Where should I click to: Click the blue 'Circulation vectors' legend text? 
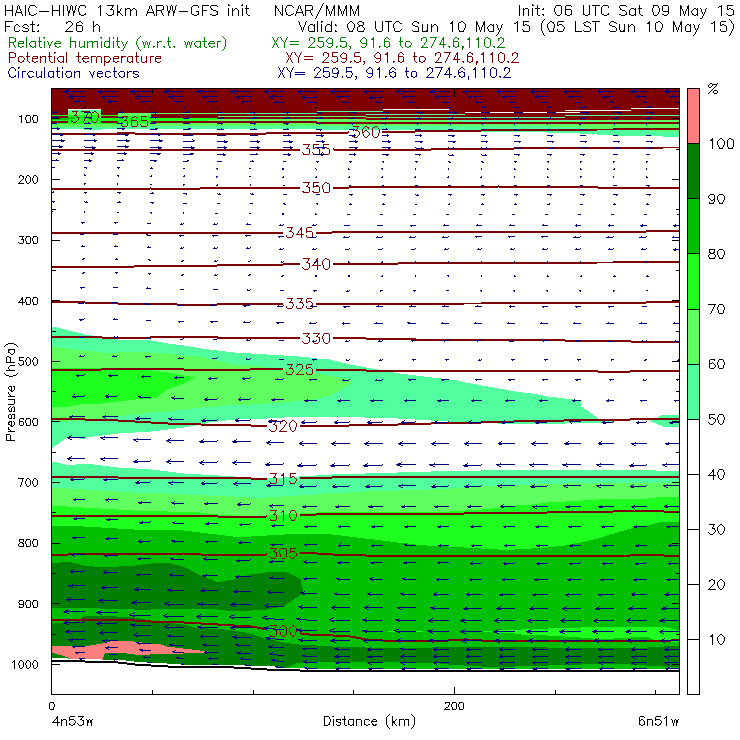pyautogui.click(x=73, y=73)
